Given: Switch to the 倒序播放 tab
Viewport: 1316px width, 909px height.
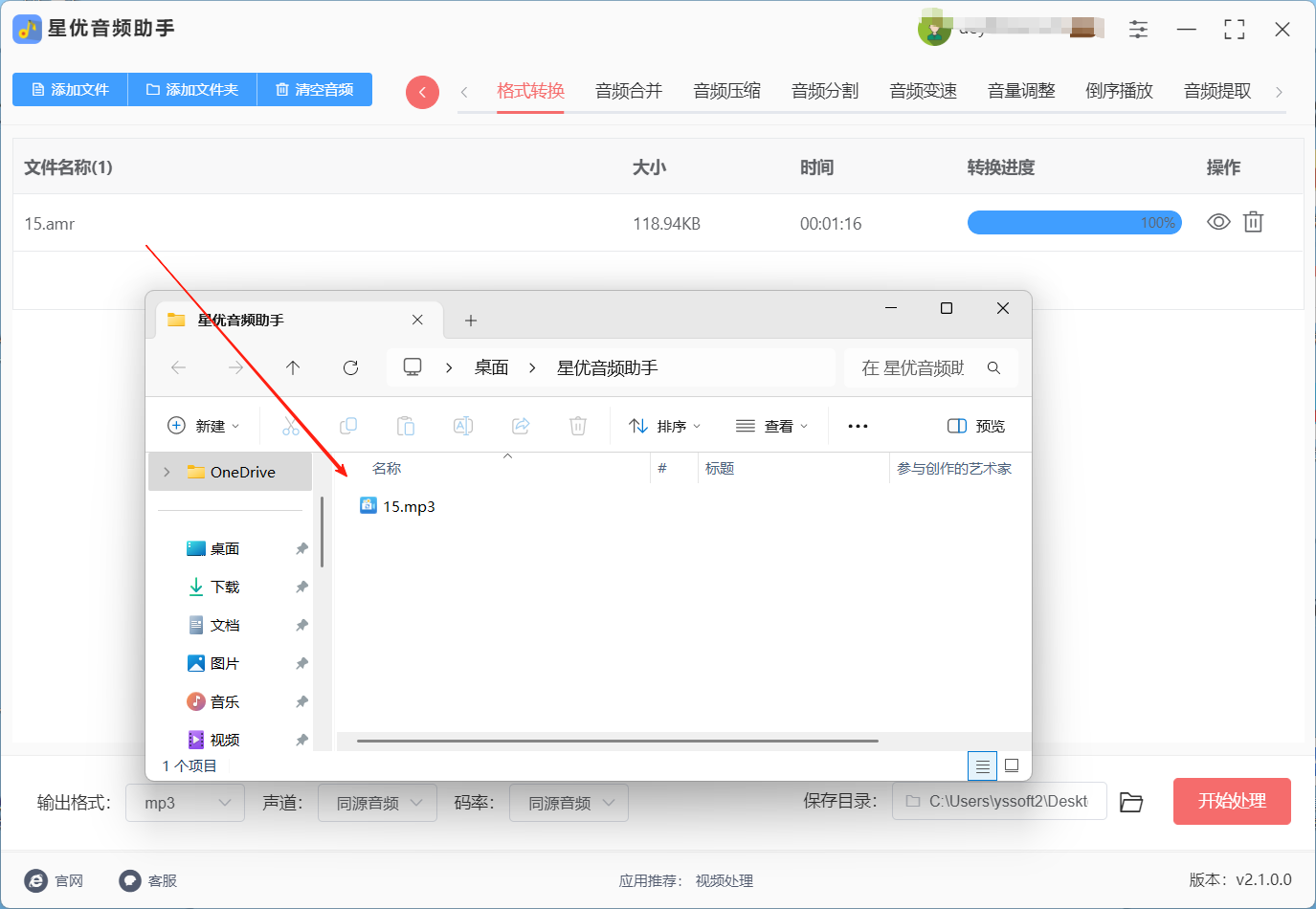Looking at the screenshot, I should tap(1119, 91).
